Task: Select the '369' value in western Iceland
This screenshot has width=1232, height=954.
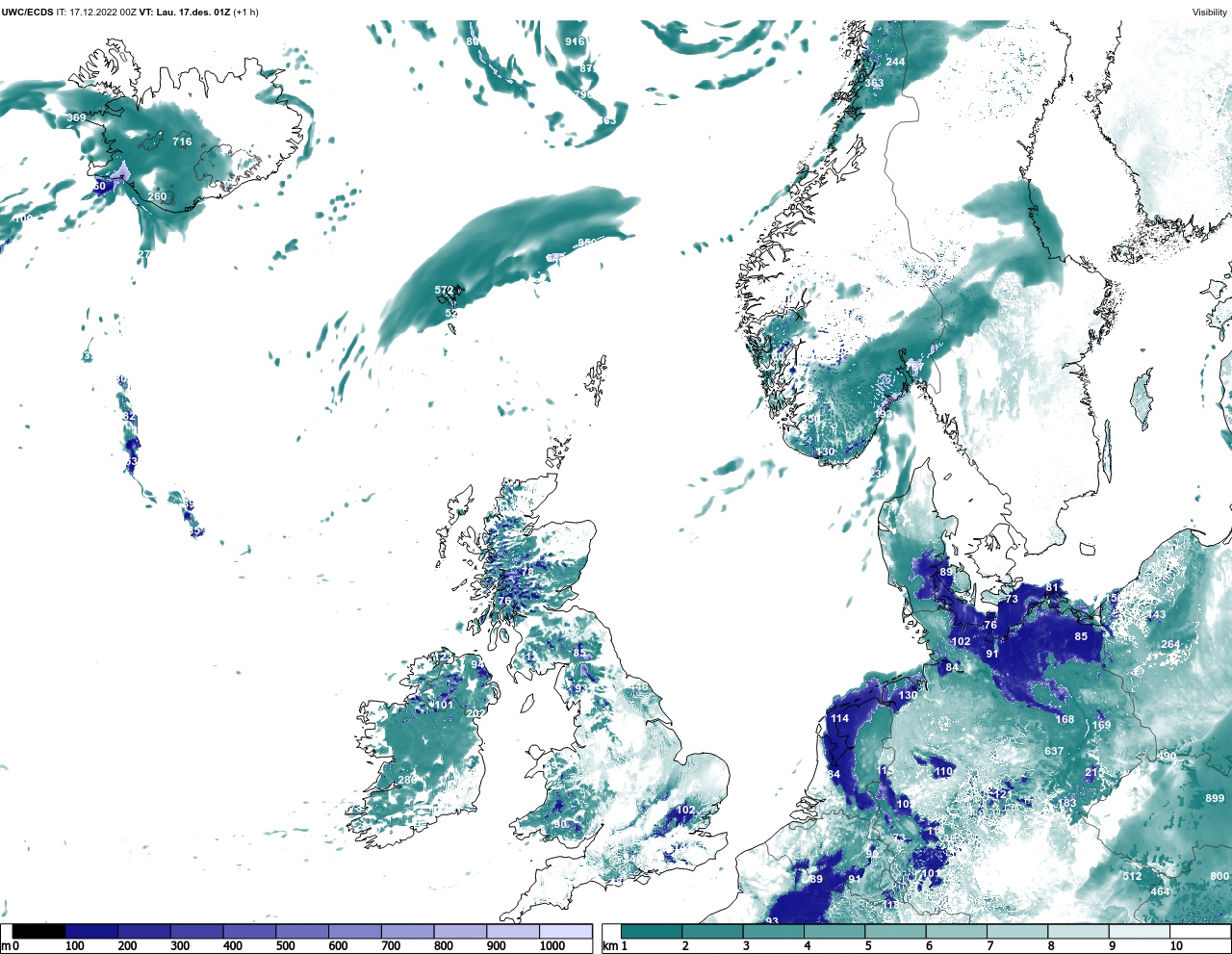Action: (76, 118)
